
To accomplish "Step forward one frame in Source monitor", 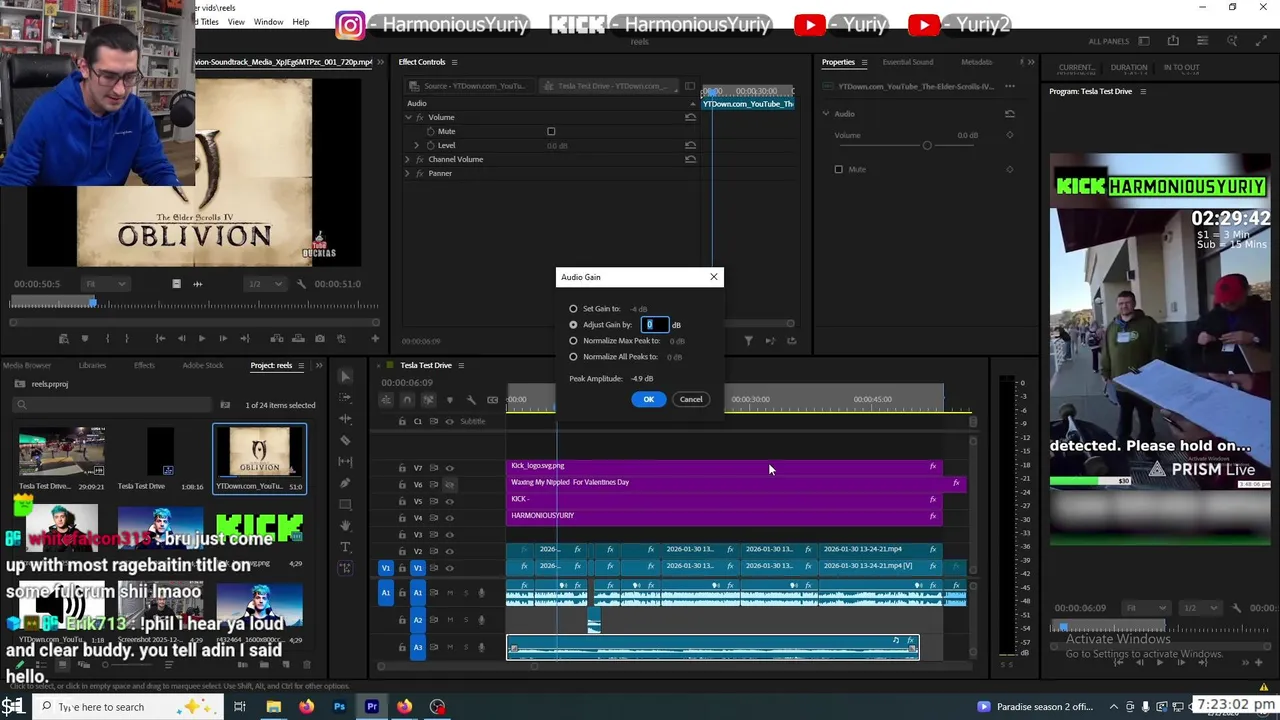I will tap(223, 339).
